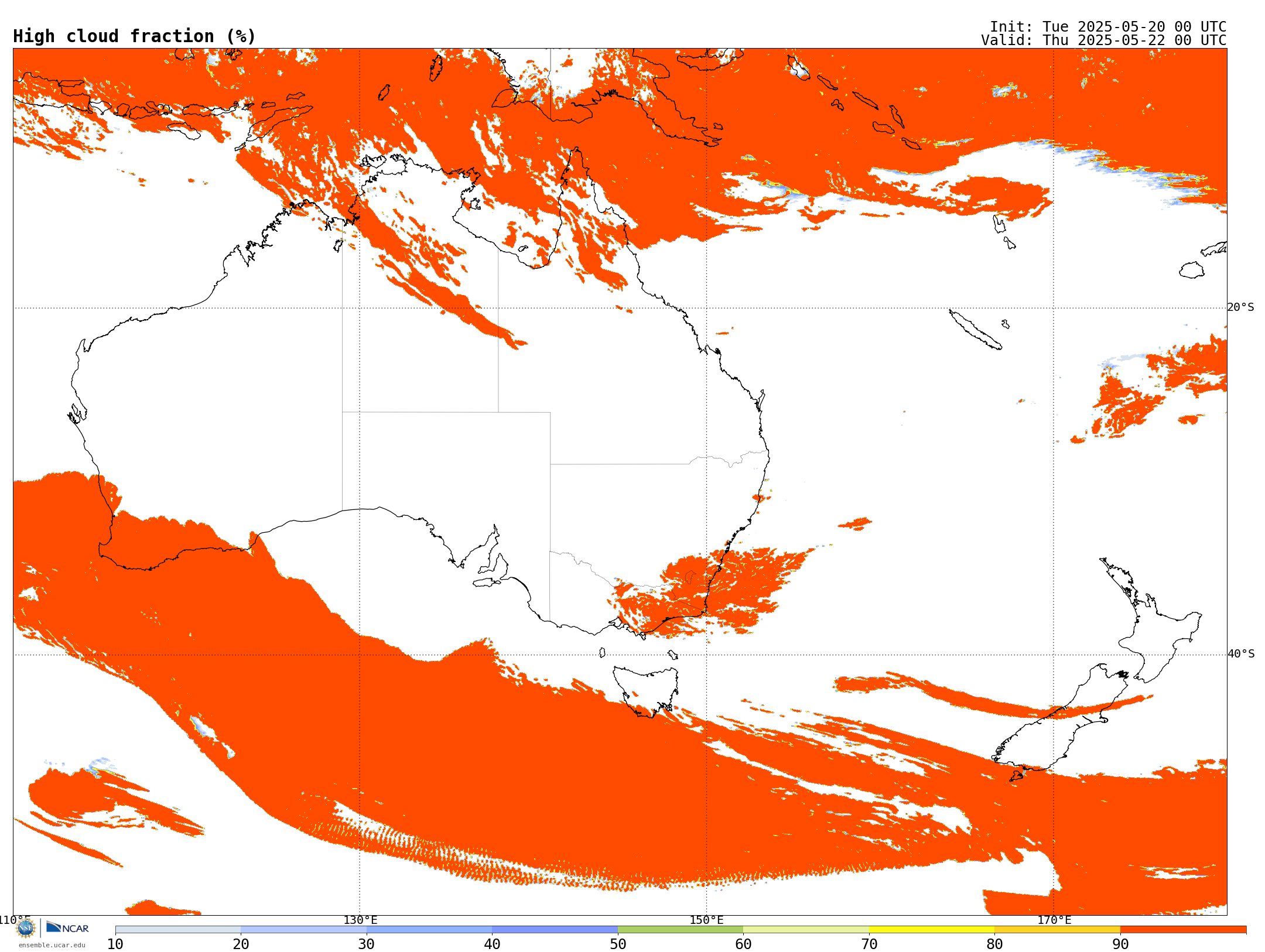Click the 60-70 percent pale yellow swatch
The height and width of the screenshot is (952, 1265).
806,930
